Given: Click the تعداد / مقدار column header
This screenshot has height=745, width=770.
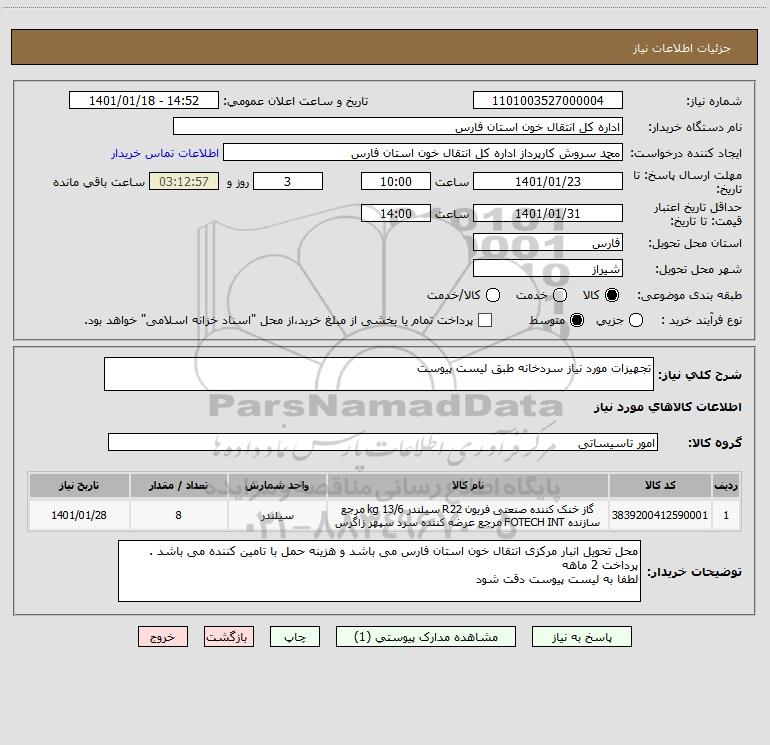Looking at the screenshot, I should (x=178, y=485).
